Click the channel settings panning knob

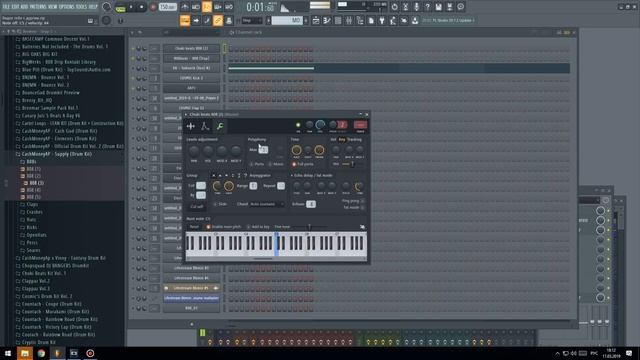(x=309, y=125)
